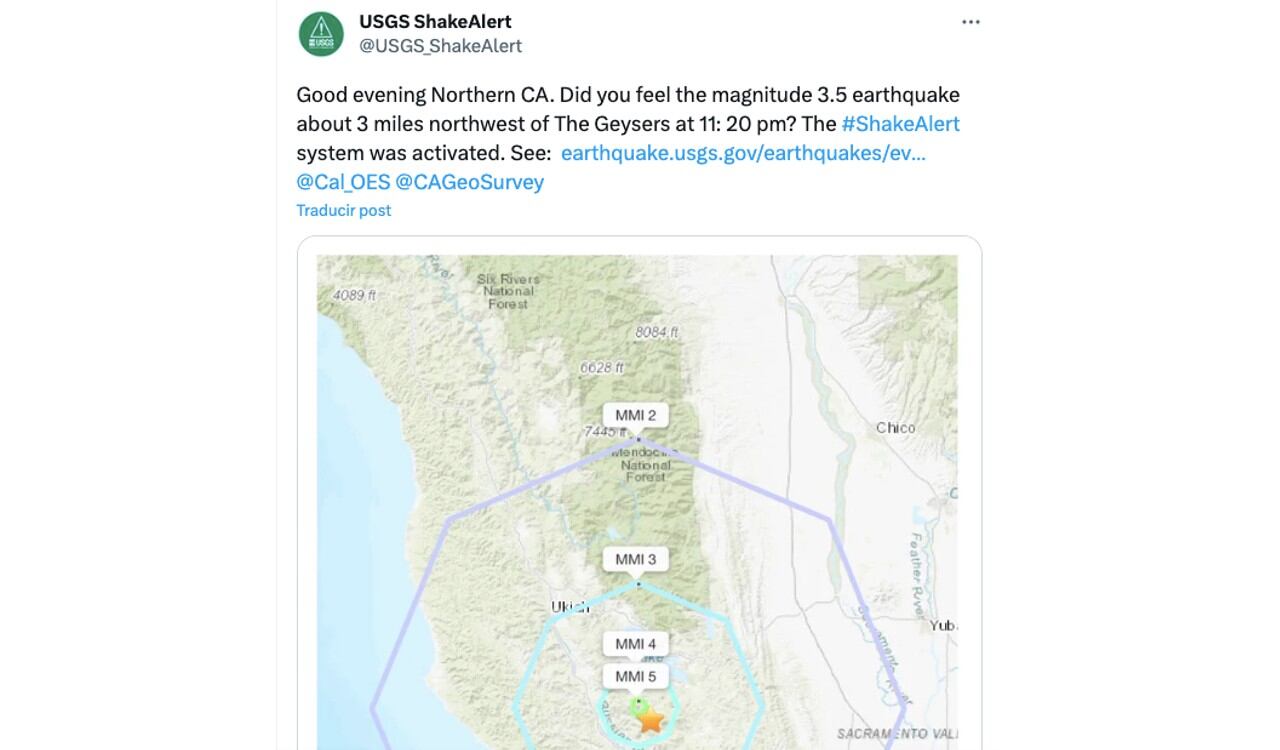
Task: Click the @USGS_ShakeAlert handle
Action: pos(438,44)
